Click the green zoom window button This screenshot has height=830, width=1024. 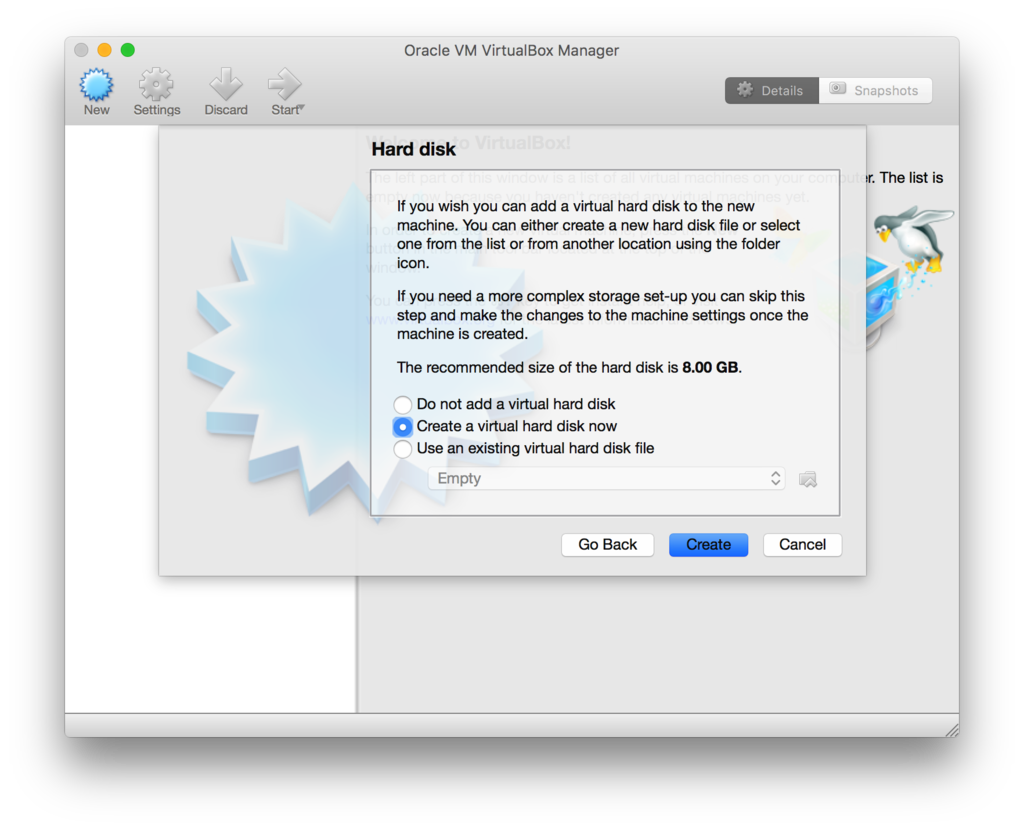(128, 50)
